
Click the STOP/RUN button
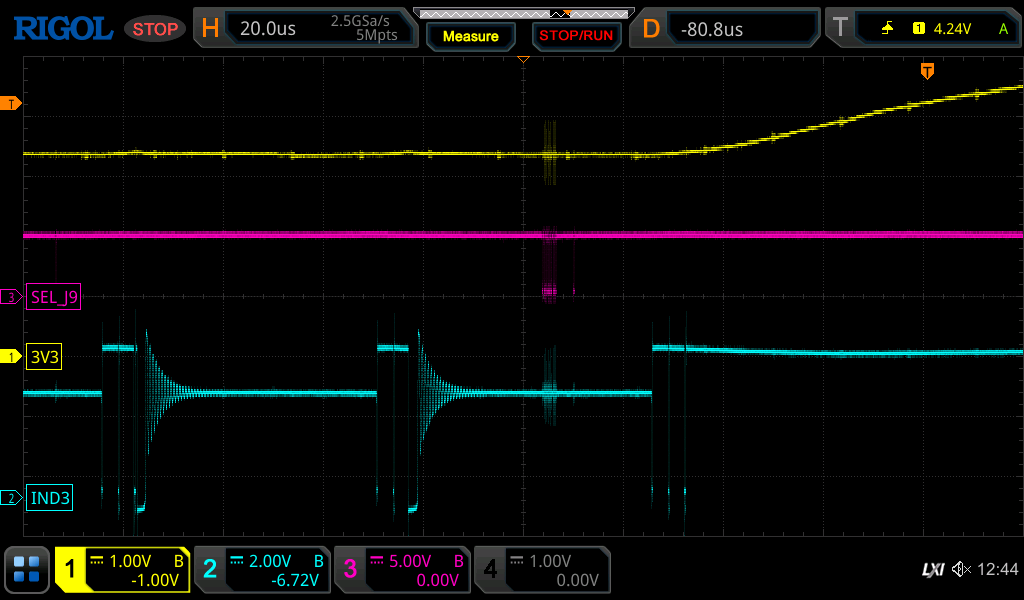pyautogui.click(x=576, y=36)
